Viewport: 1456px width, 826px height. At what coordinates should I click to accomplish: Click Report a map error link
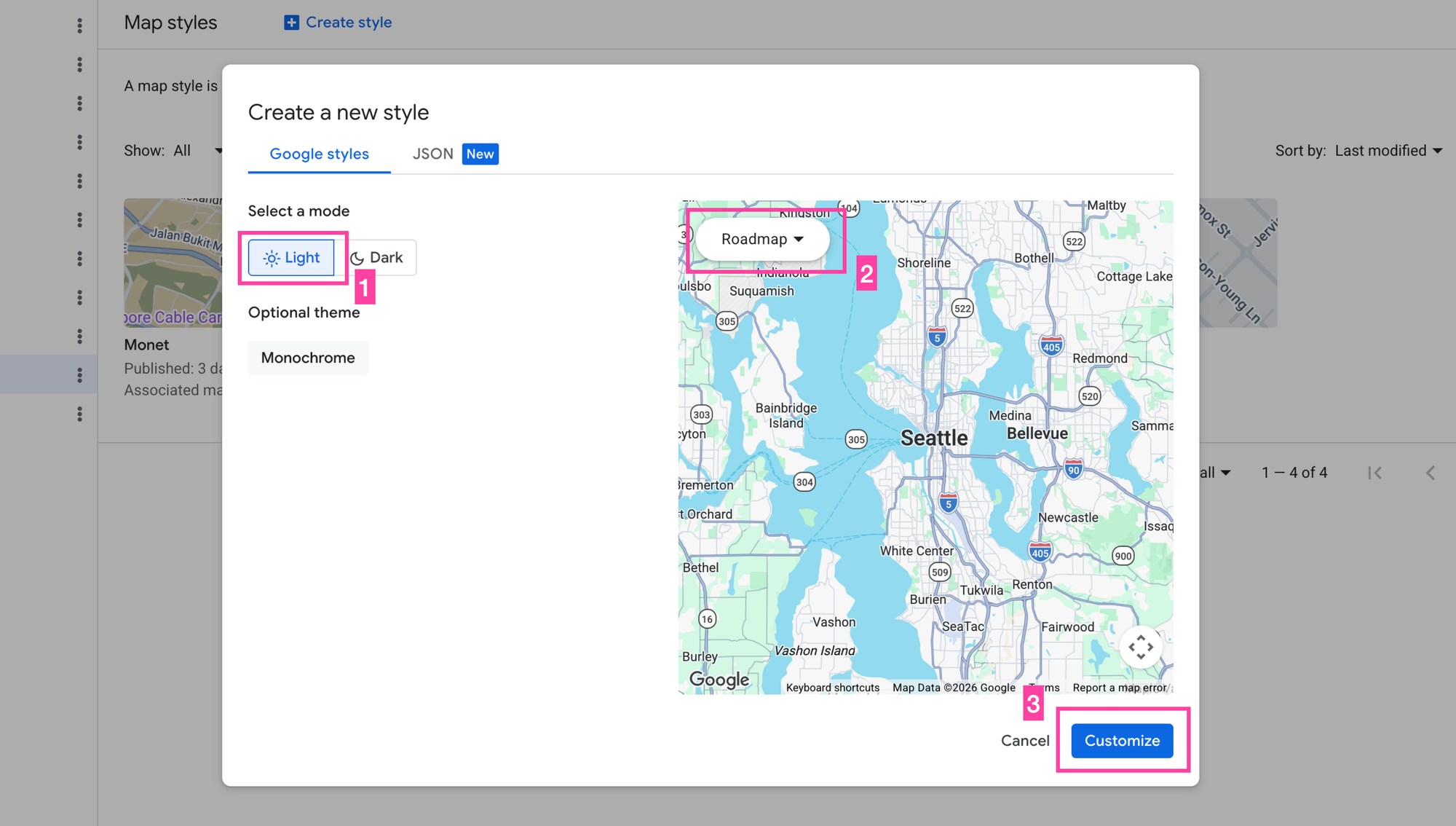click(x=1119, y=688)
